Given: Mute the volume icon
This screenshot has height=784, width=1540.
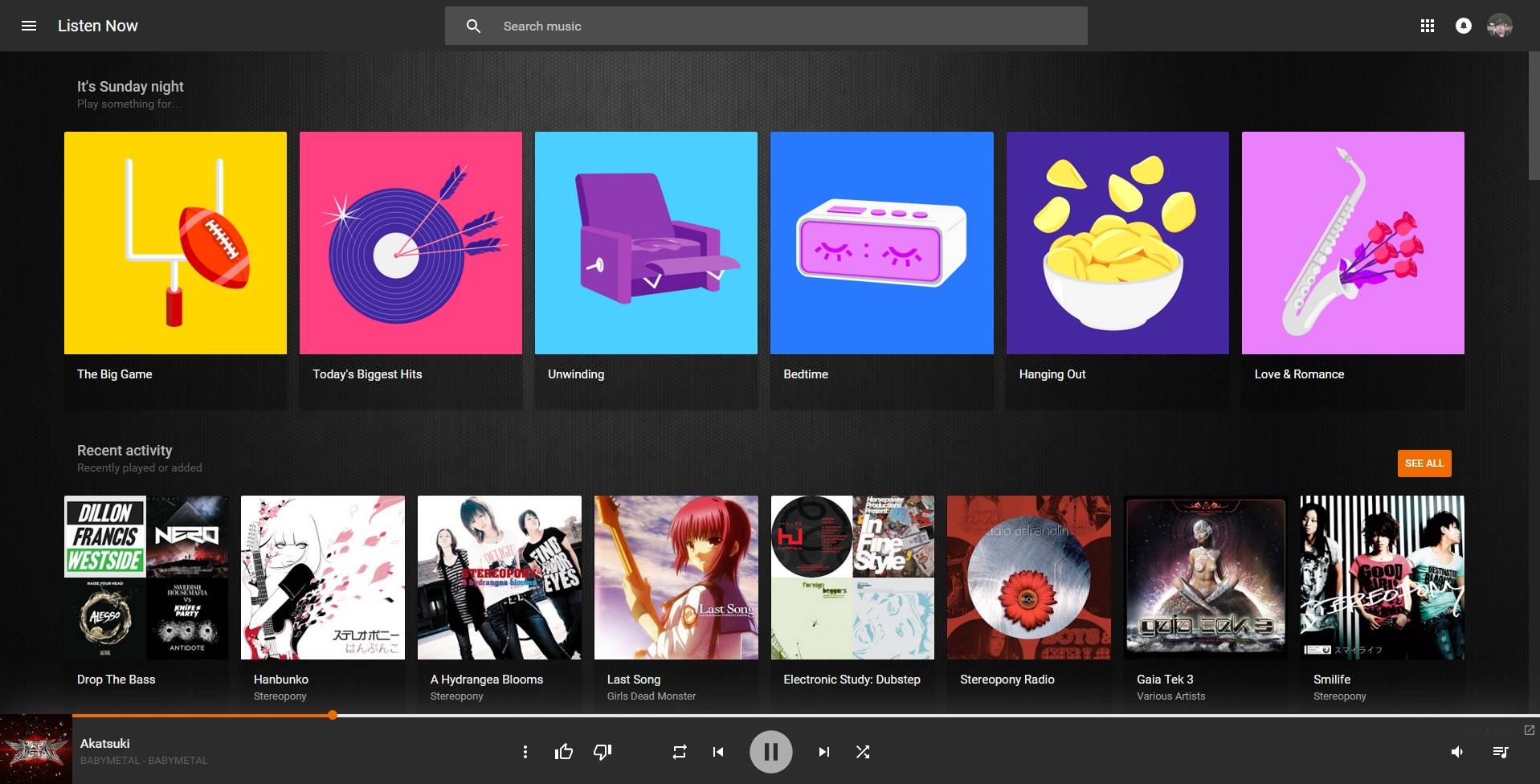Looking at the screenshot, I should click(x=1457, y=752).
